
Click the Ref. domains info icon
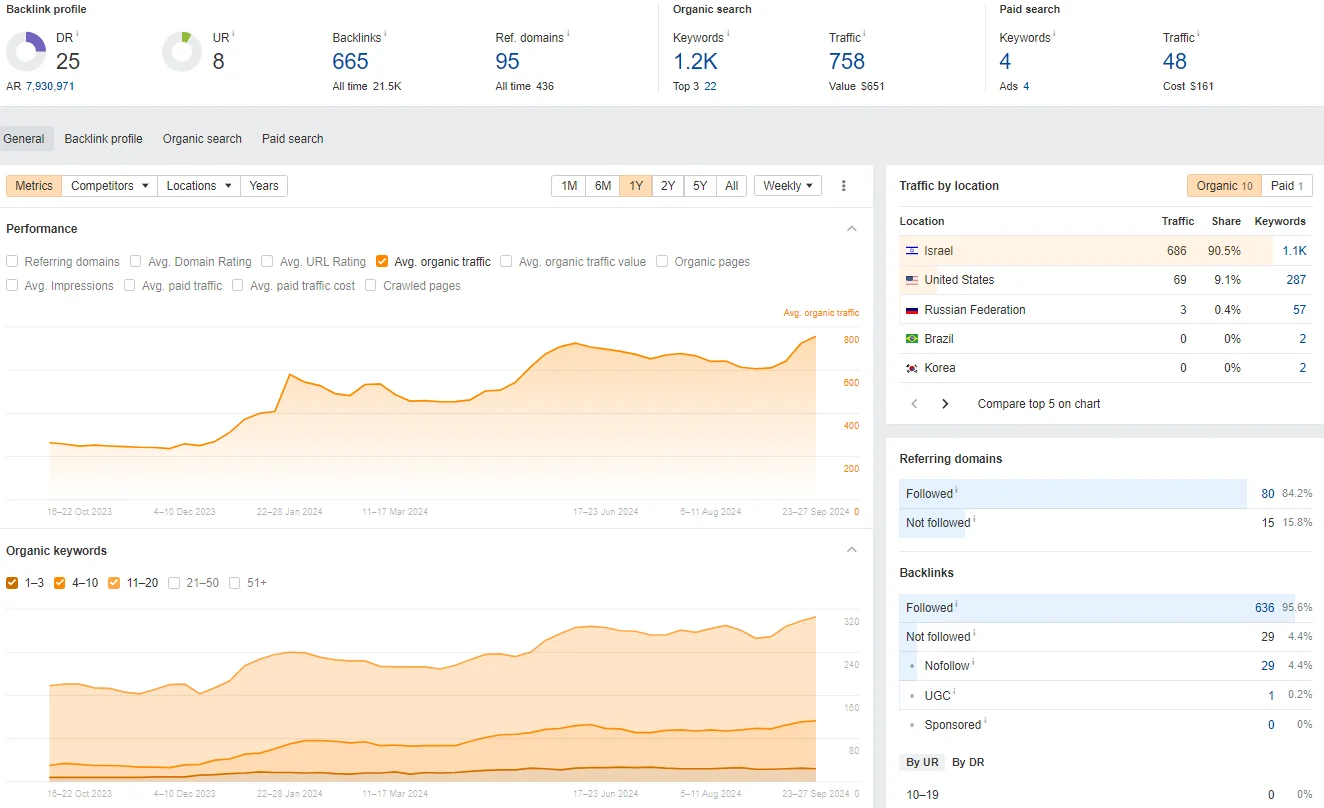point(568,34)
